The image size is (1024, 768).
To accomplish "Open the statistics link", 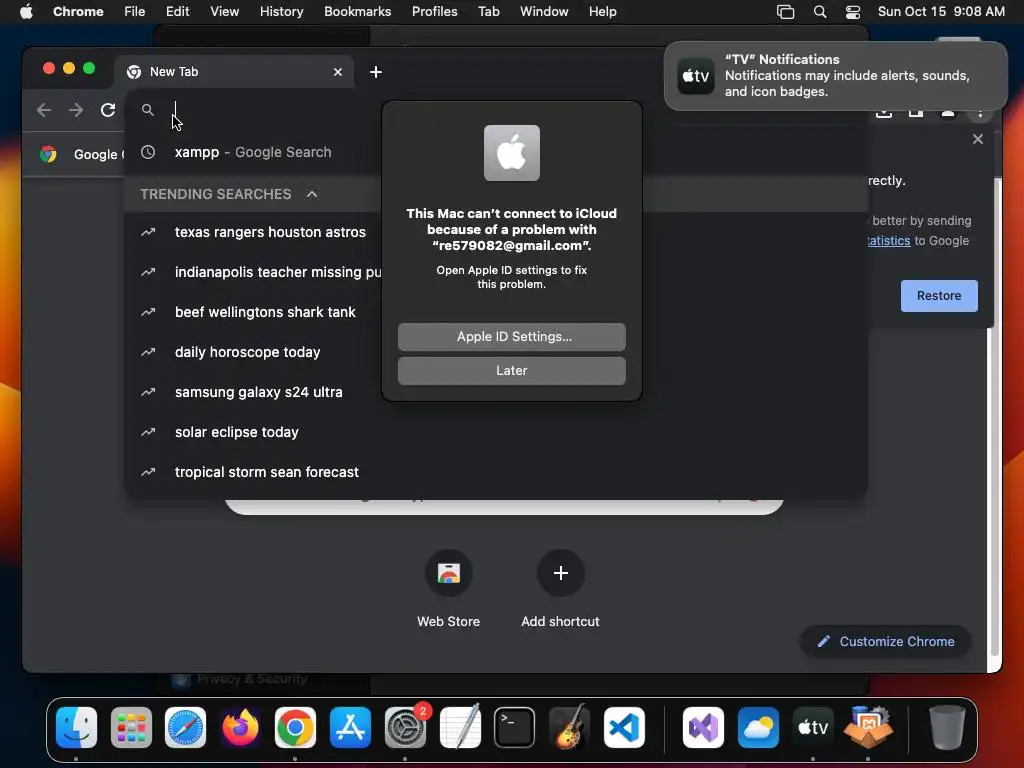I will click(x=889, y=240).
